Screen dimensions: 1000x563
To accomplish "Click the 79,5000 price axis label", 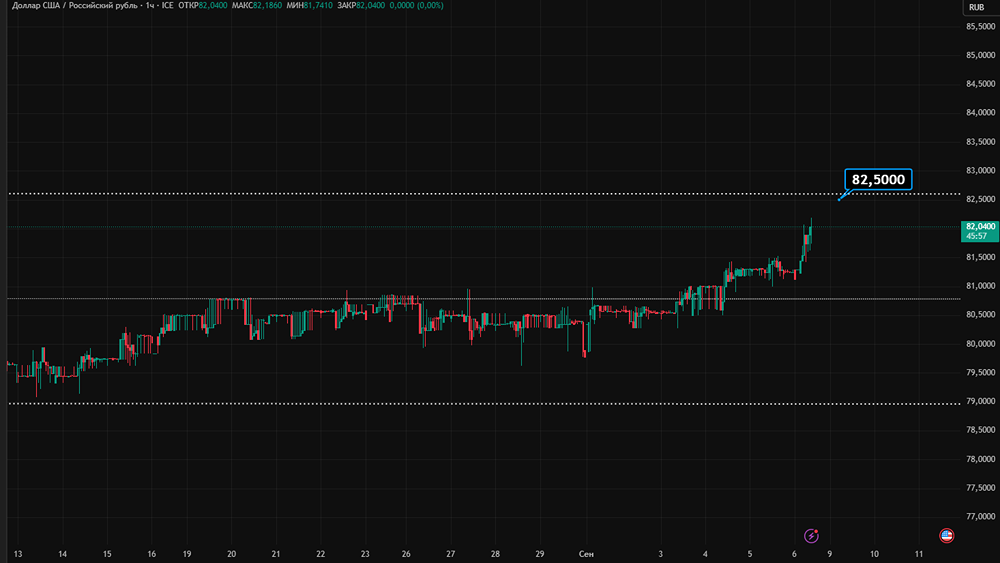I will click(x=980, y=372).
